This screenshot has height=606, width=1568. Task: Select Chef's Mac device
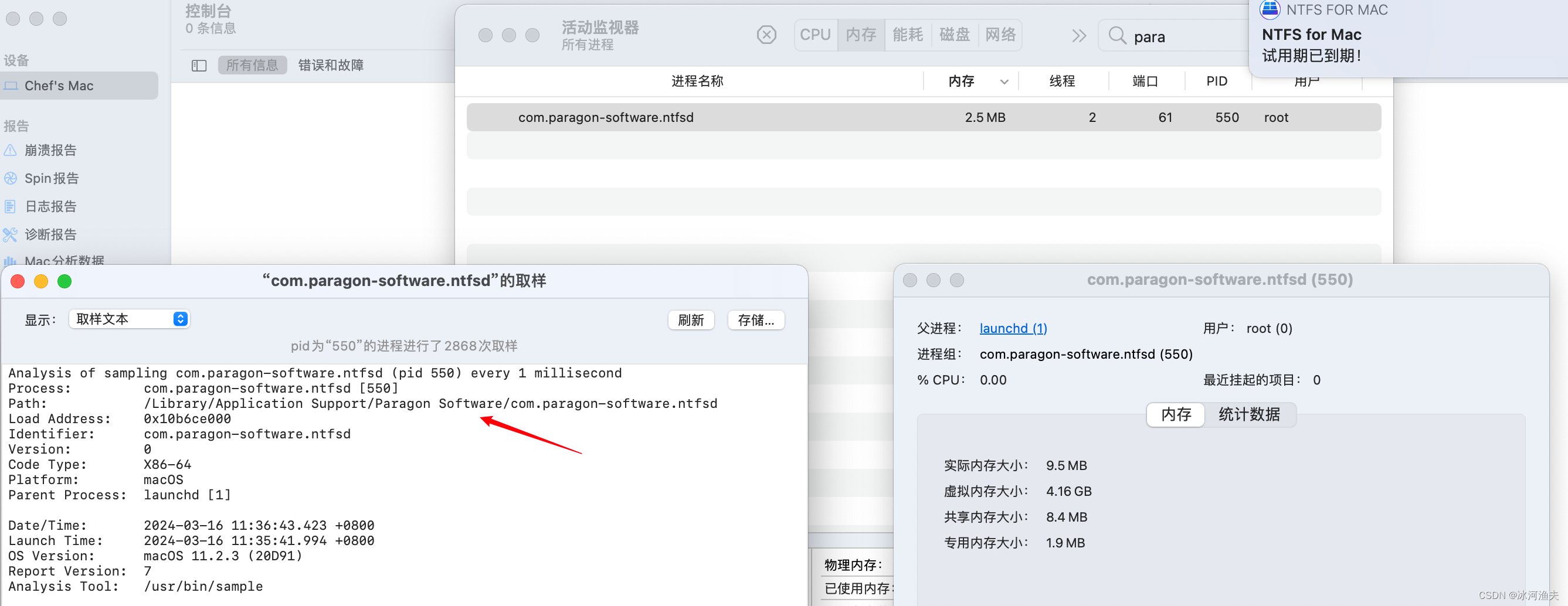[59, 86]
